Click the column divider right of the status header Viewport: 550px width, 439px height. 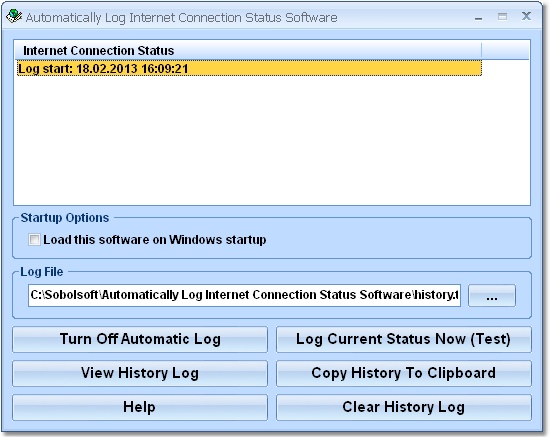(x=482, y=50)
